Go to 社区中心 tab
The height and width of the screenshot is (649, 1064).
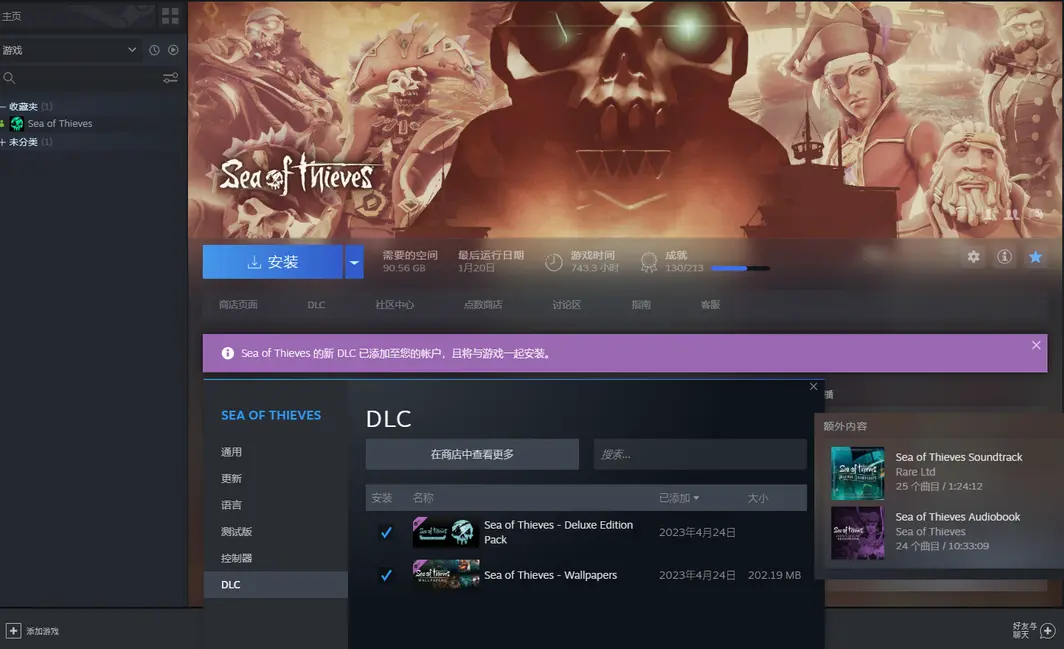394,305
